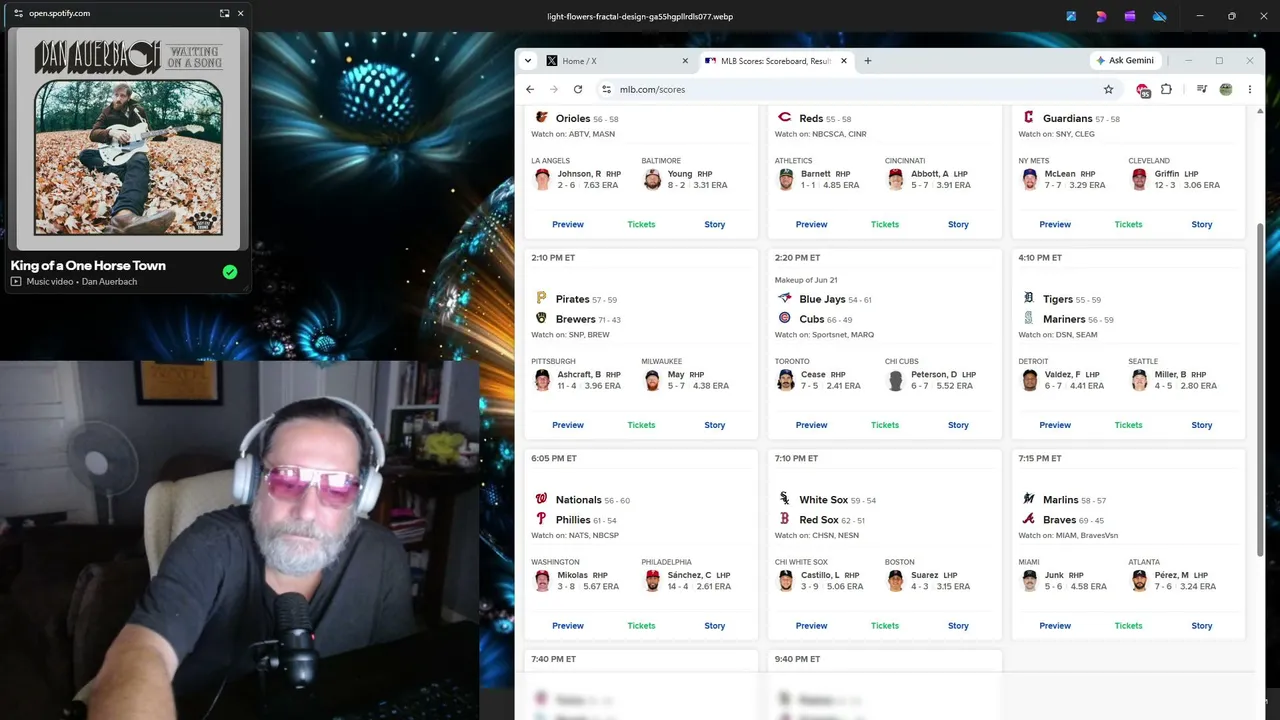This screenshot has height=720, width=1280.
Task: Go back in the browser
Action: click(530, 89)
